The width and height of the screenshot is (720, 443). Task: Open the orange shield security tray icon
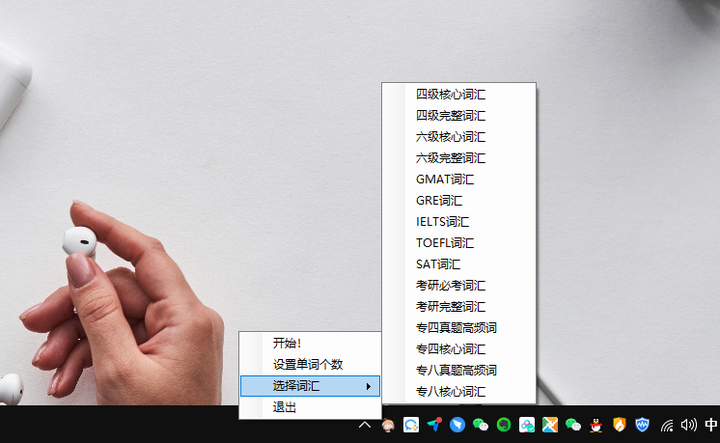[x=619, y=425]
